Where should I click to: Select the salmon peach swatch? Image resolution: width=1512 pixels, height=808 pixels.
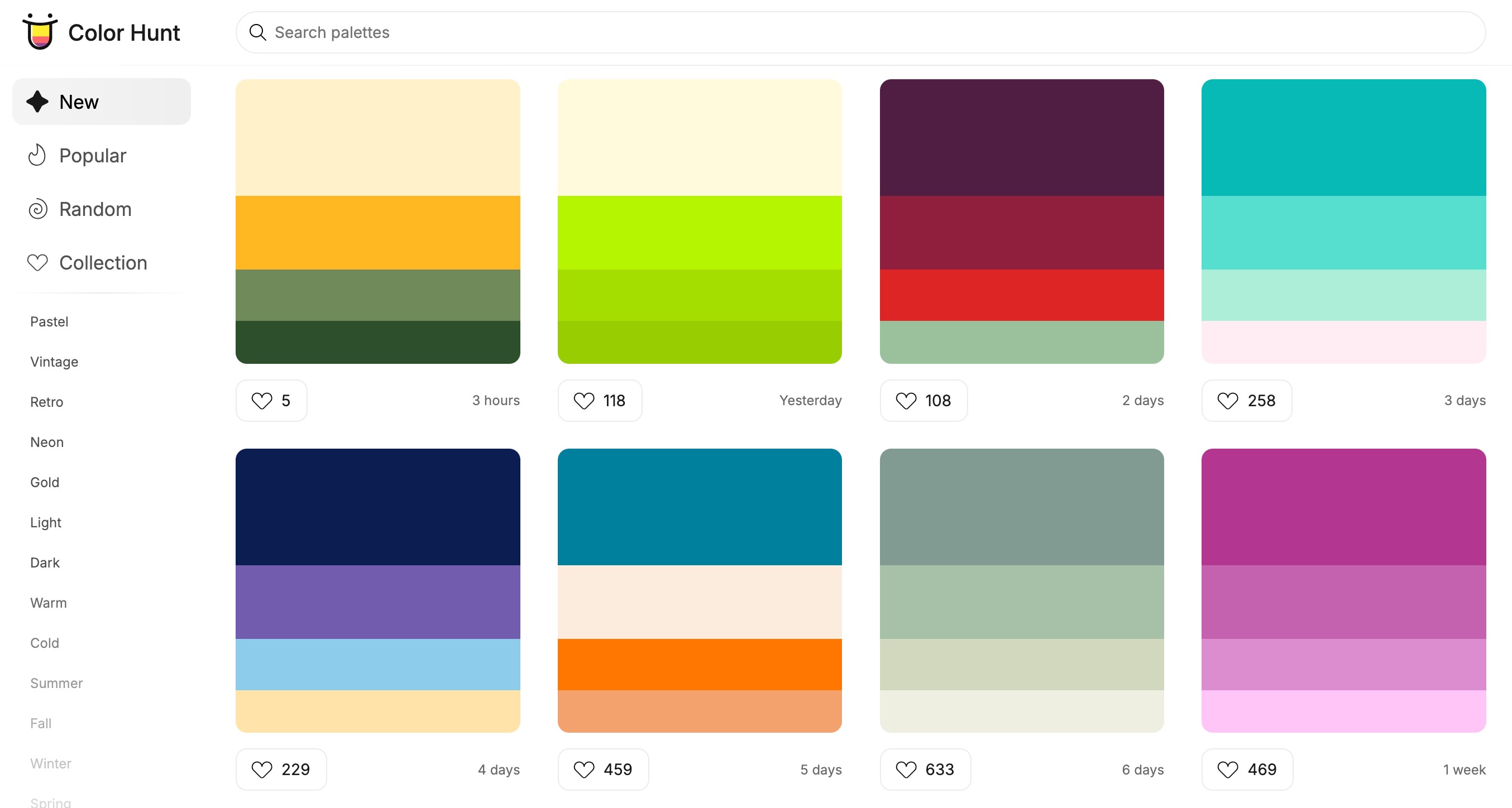[700, 711]
